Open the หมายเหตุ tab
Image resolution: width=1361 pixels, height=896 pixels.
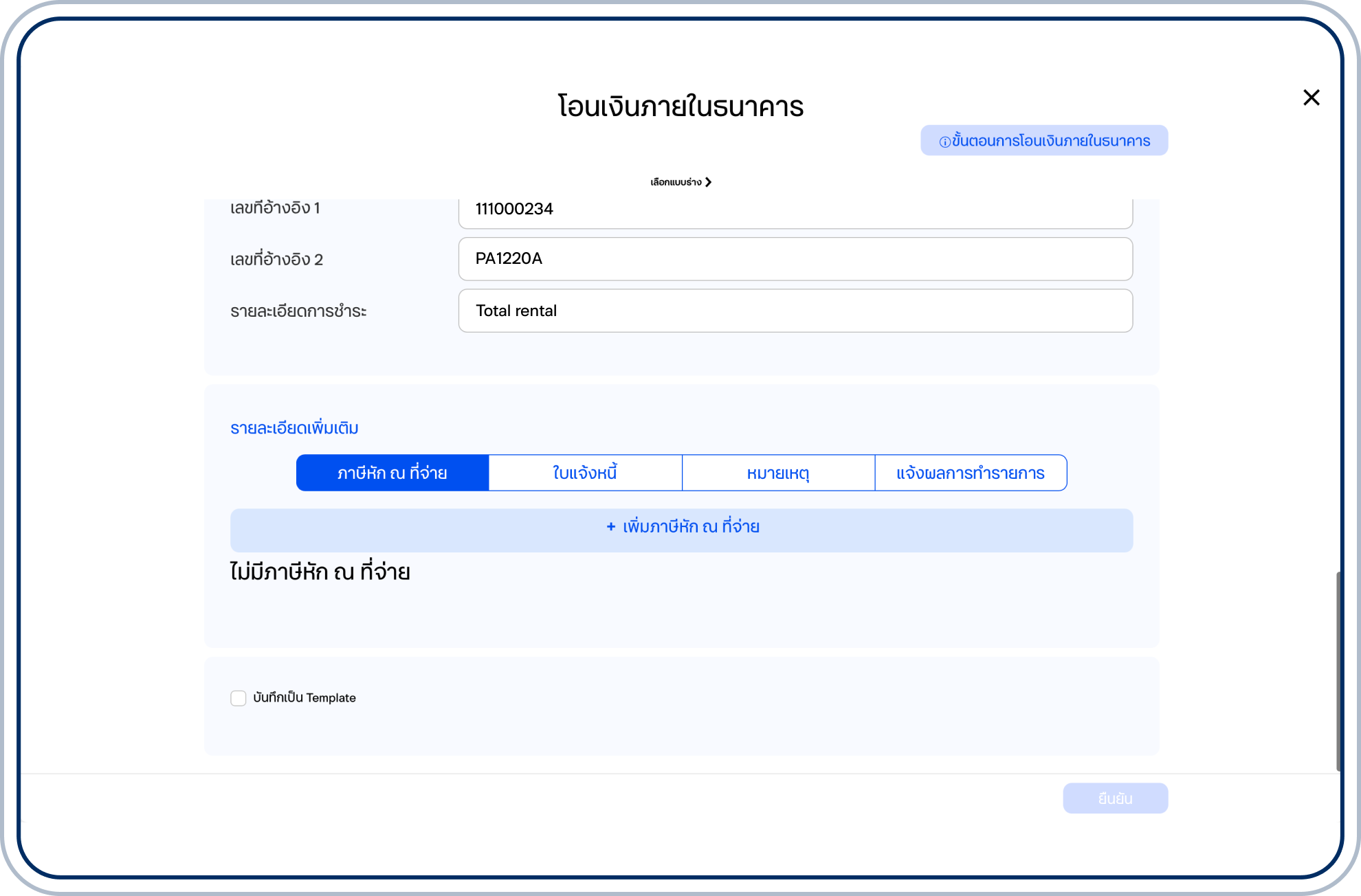(x=778, y=473)
